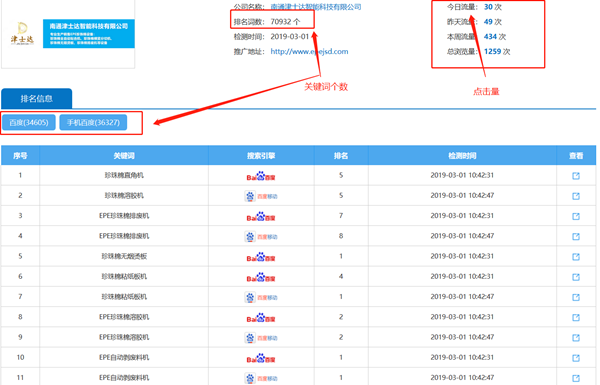
Task: Select the keyword cell in row 1
Action: pyautogui.click(x=124, y=175)
